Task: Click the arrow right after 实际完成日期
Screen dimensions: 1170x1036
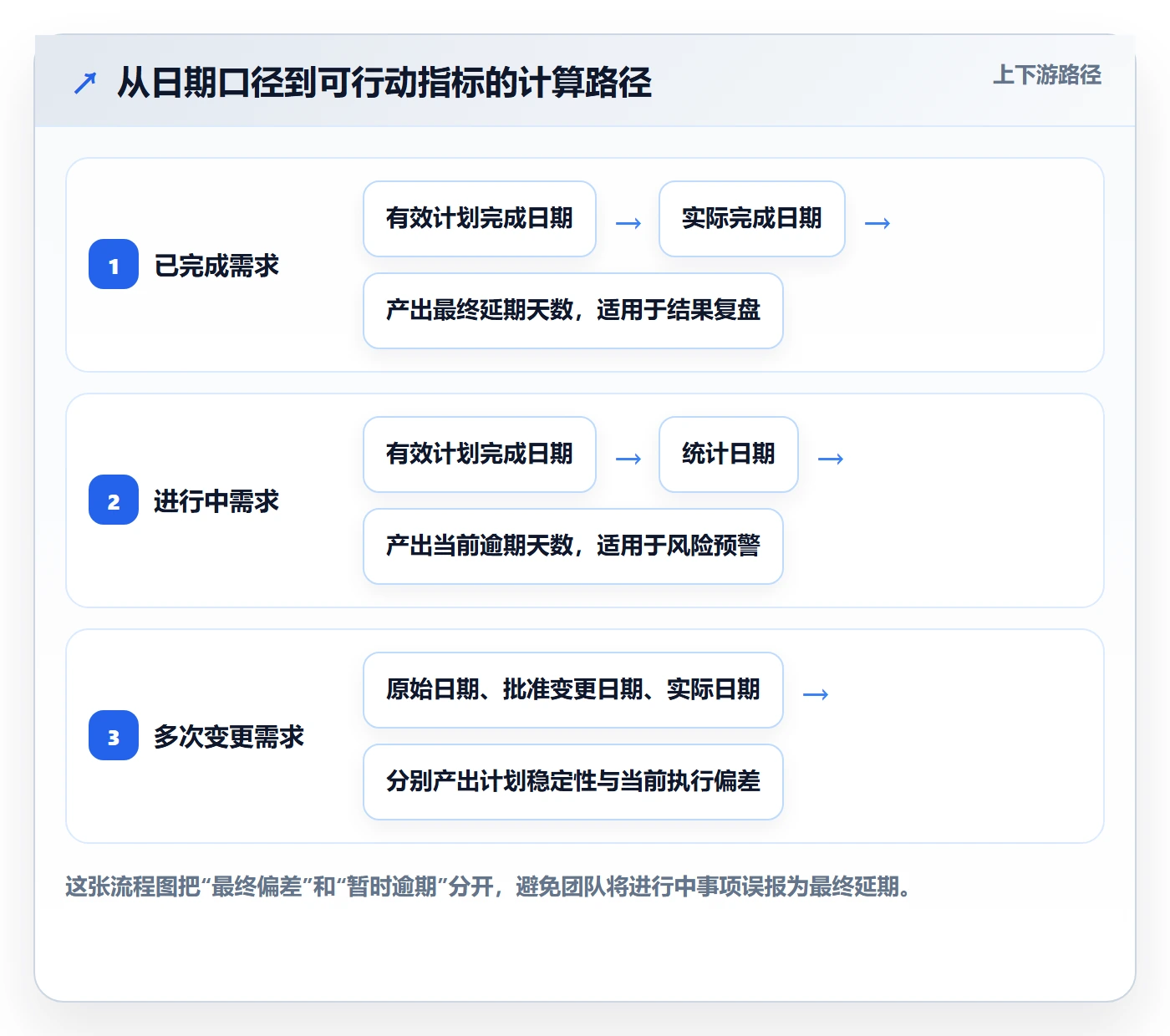Action: tap(877, 223)
